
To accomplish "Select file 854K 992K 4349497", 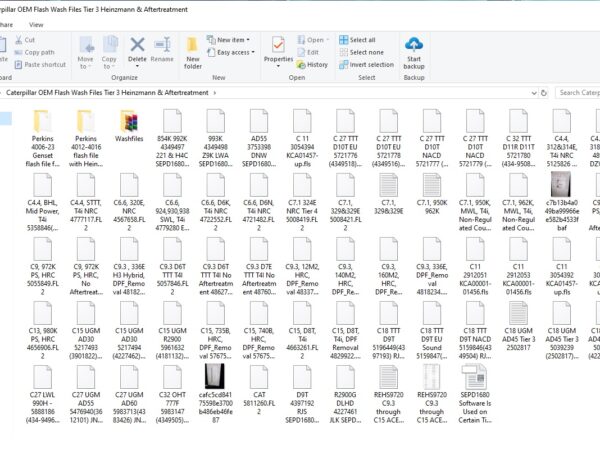I will coord(172,138).
